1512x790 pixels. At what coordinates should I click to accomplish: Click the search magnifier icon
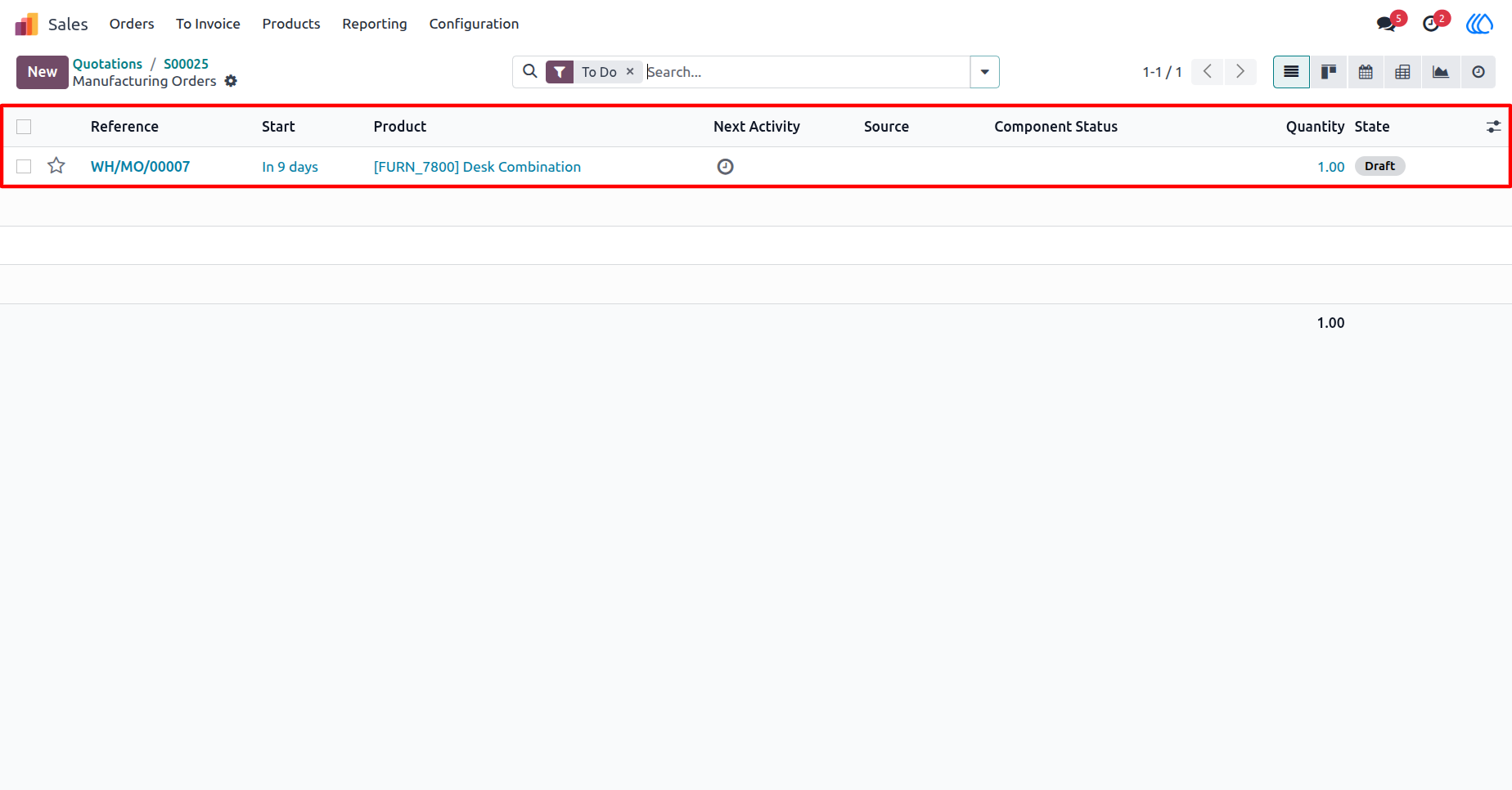coord(530,71)
